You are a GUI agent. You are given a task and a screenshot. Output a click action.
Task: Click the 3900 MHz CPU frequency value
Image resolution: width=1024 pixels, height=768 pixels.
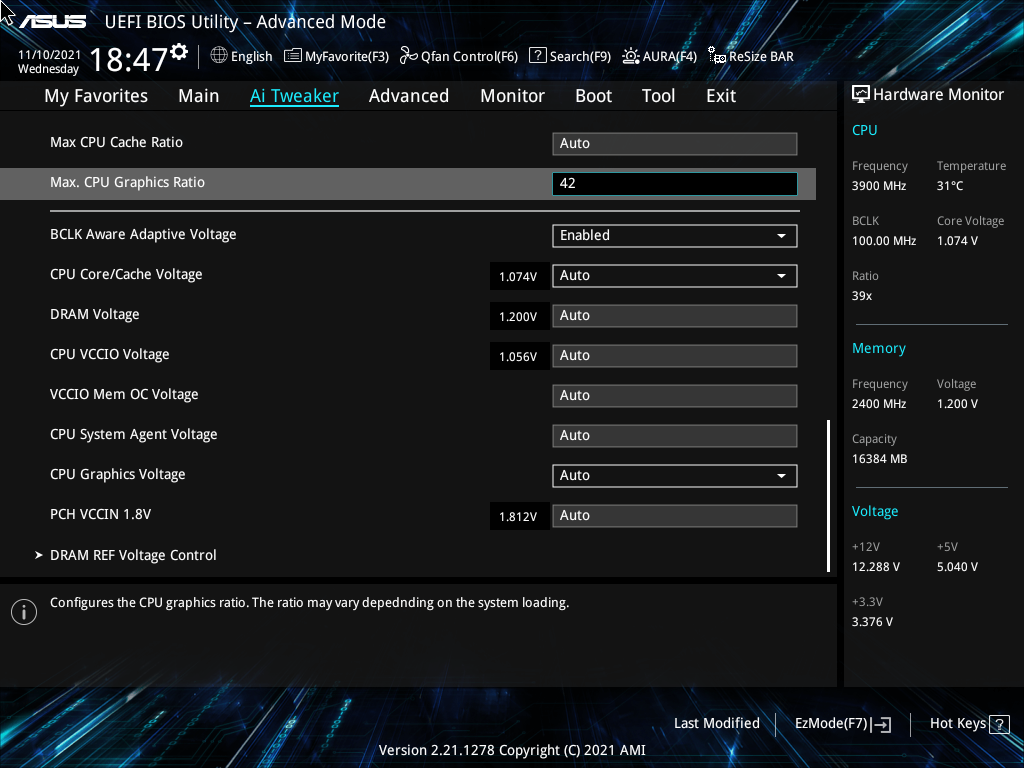(878, 186)
